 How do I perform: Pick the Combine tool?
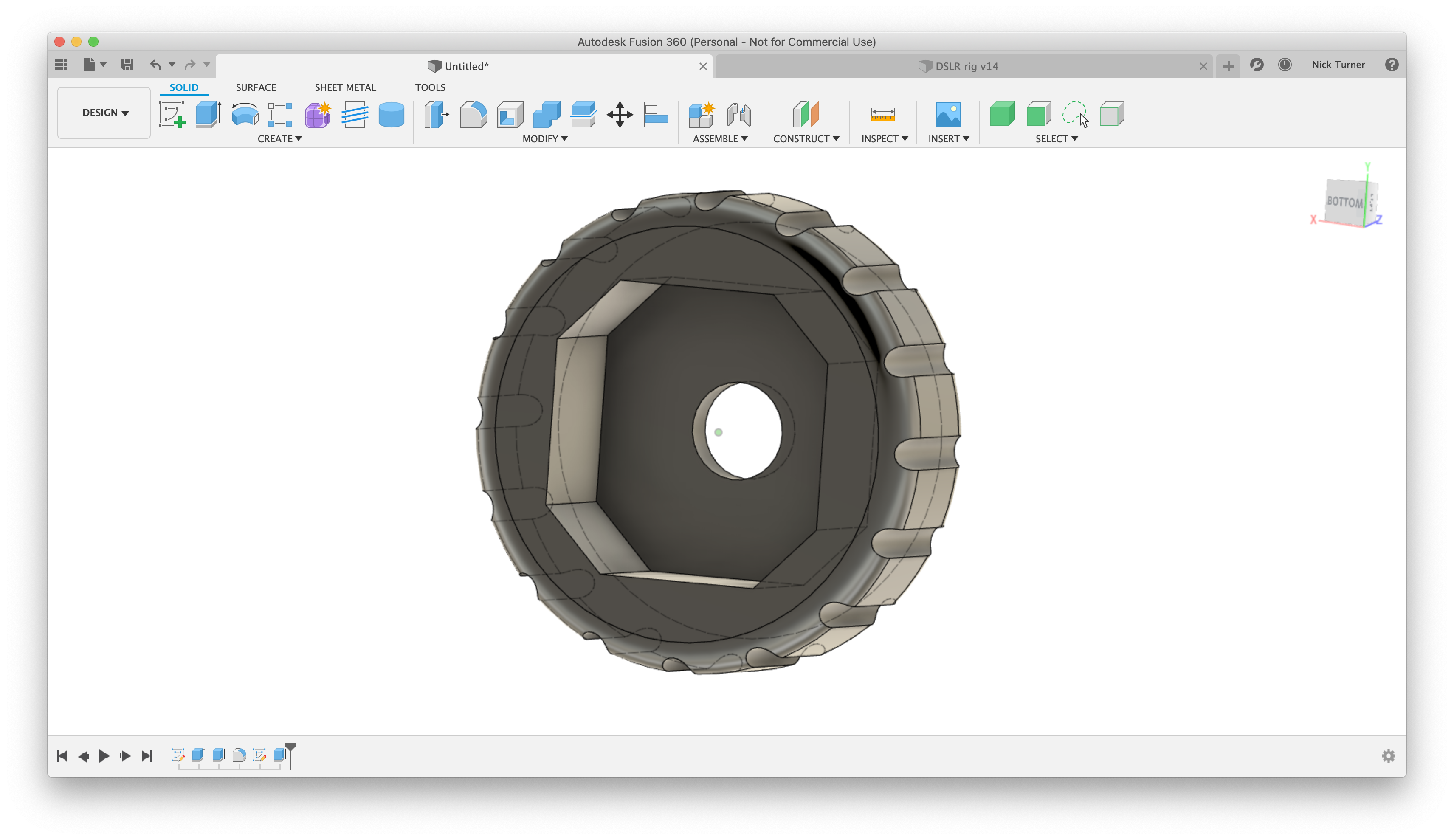547,114
